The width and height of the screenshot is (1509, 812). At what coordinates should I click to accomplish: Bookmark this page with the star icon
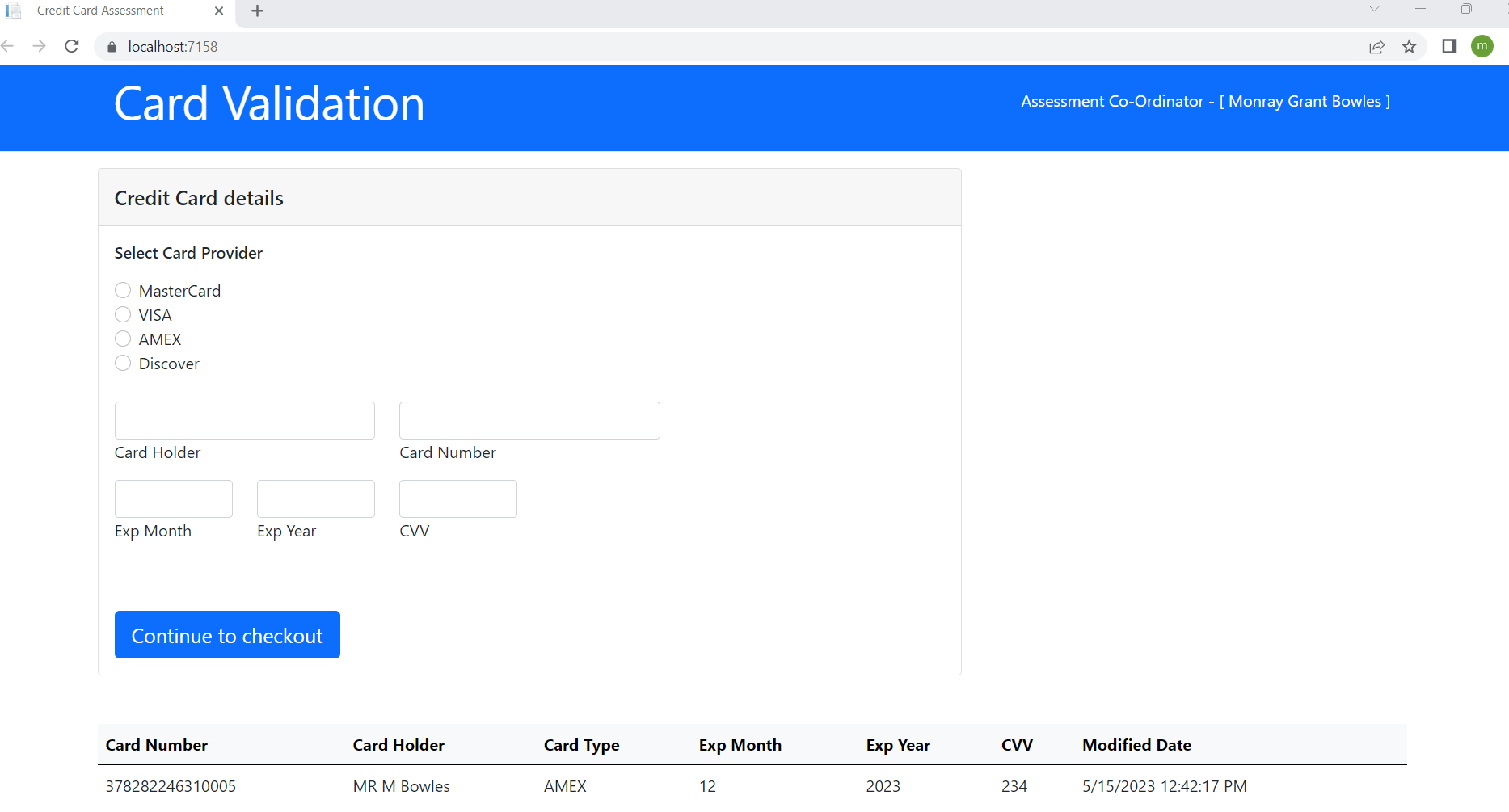click(x=1410, y=46)
